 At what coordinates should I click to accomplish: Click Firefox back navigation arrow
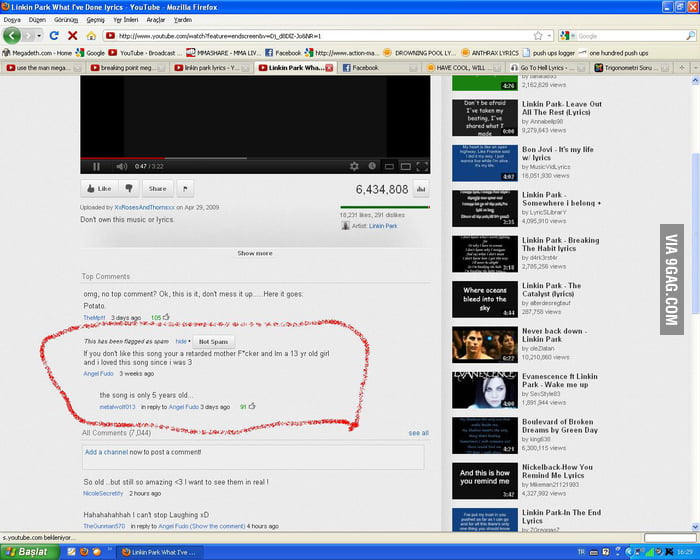(x=13, y=35)
